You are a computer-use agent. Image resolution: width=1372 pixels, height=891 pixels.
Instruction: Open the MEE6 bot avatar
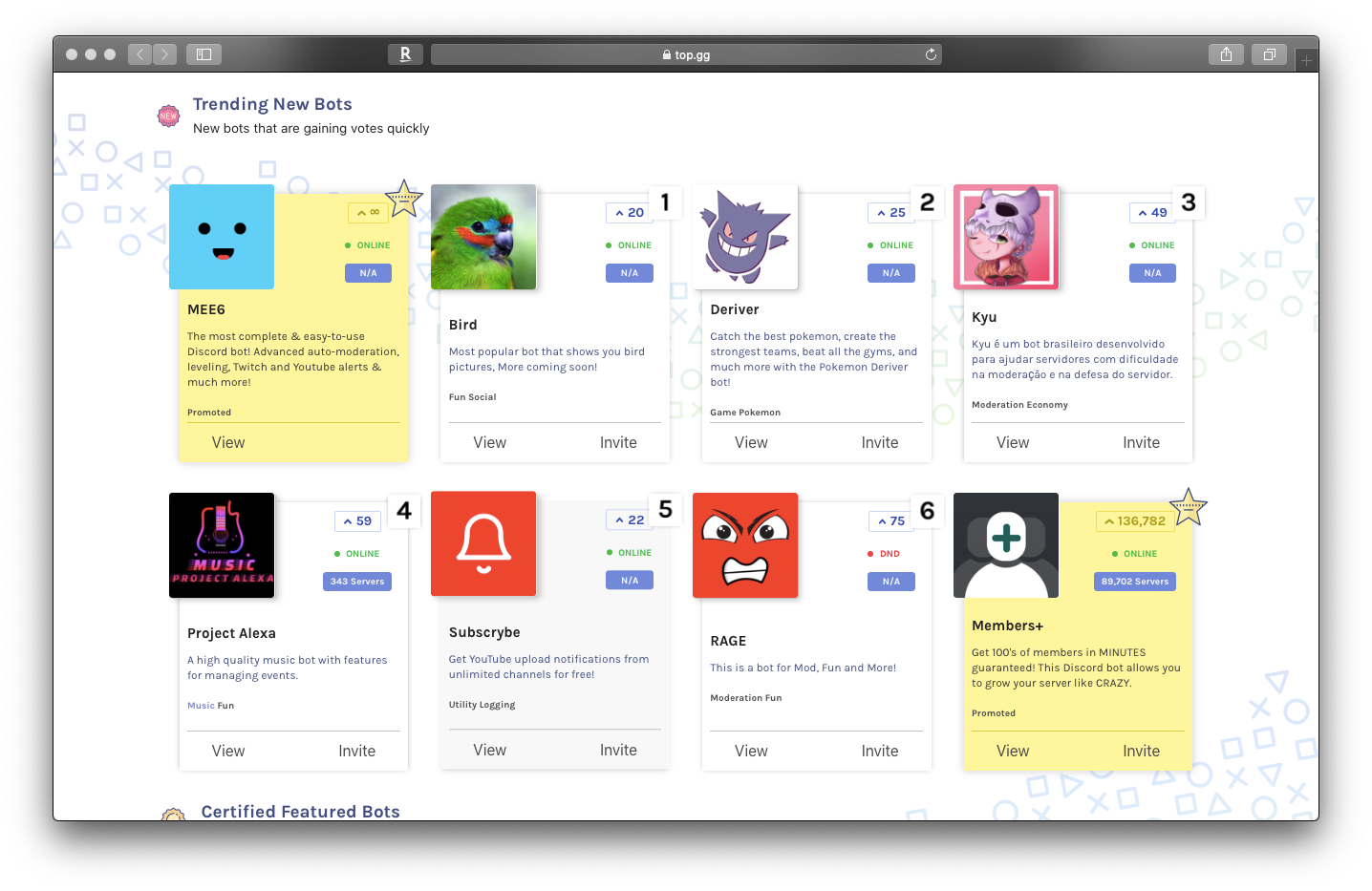222,237
